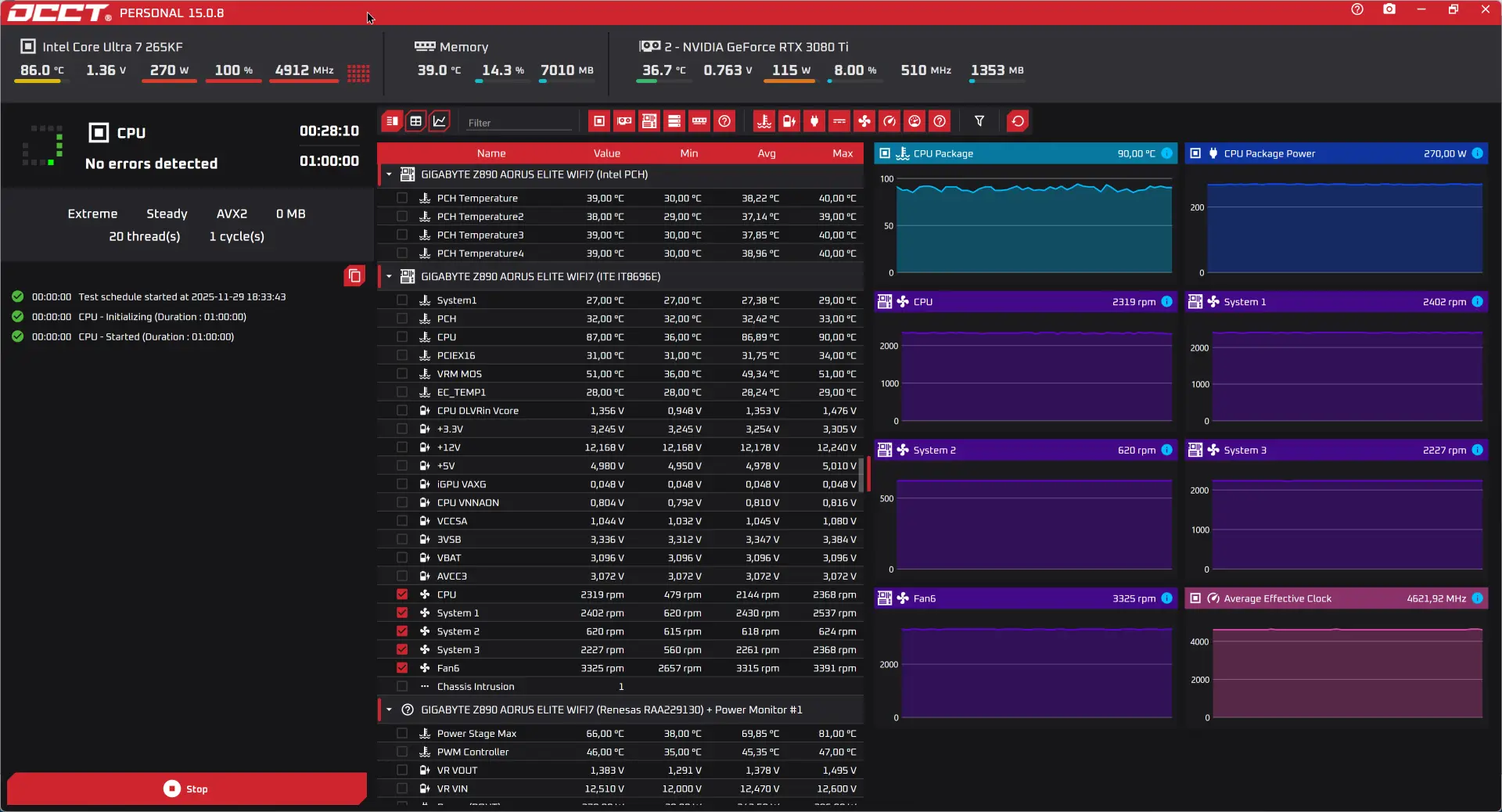Viewport: 1502px width, 812px height.
Task: Uncheck the System 2 fan checkbox
Action: [x=402, y=631]
